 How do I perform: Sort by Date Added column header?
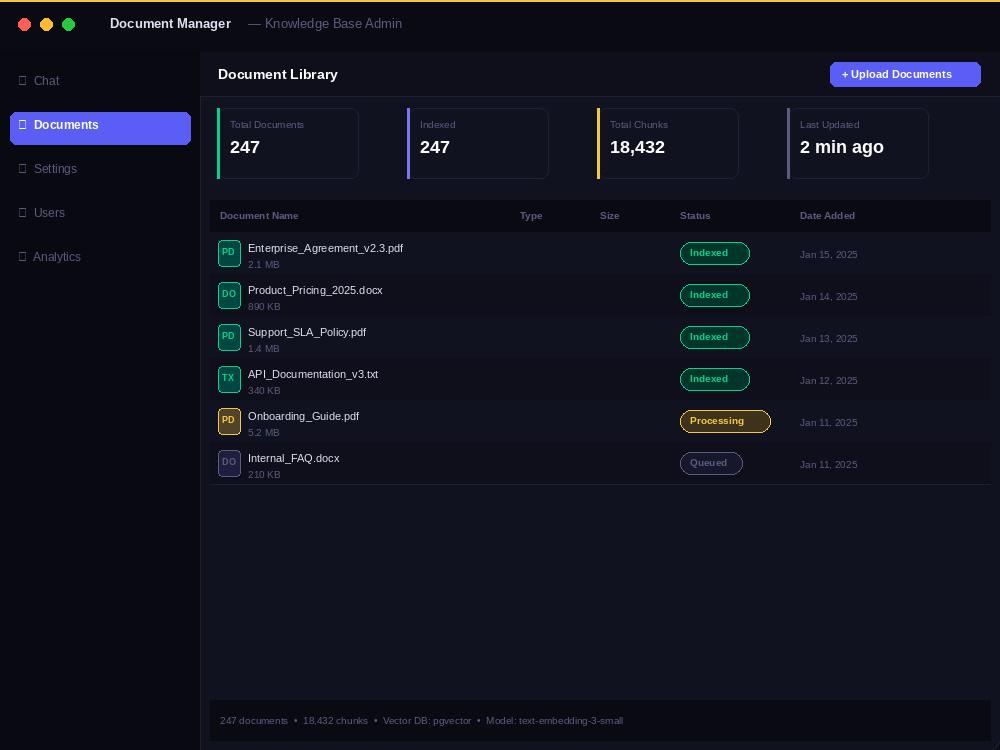point(827,216)
